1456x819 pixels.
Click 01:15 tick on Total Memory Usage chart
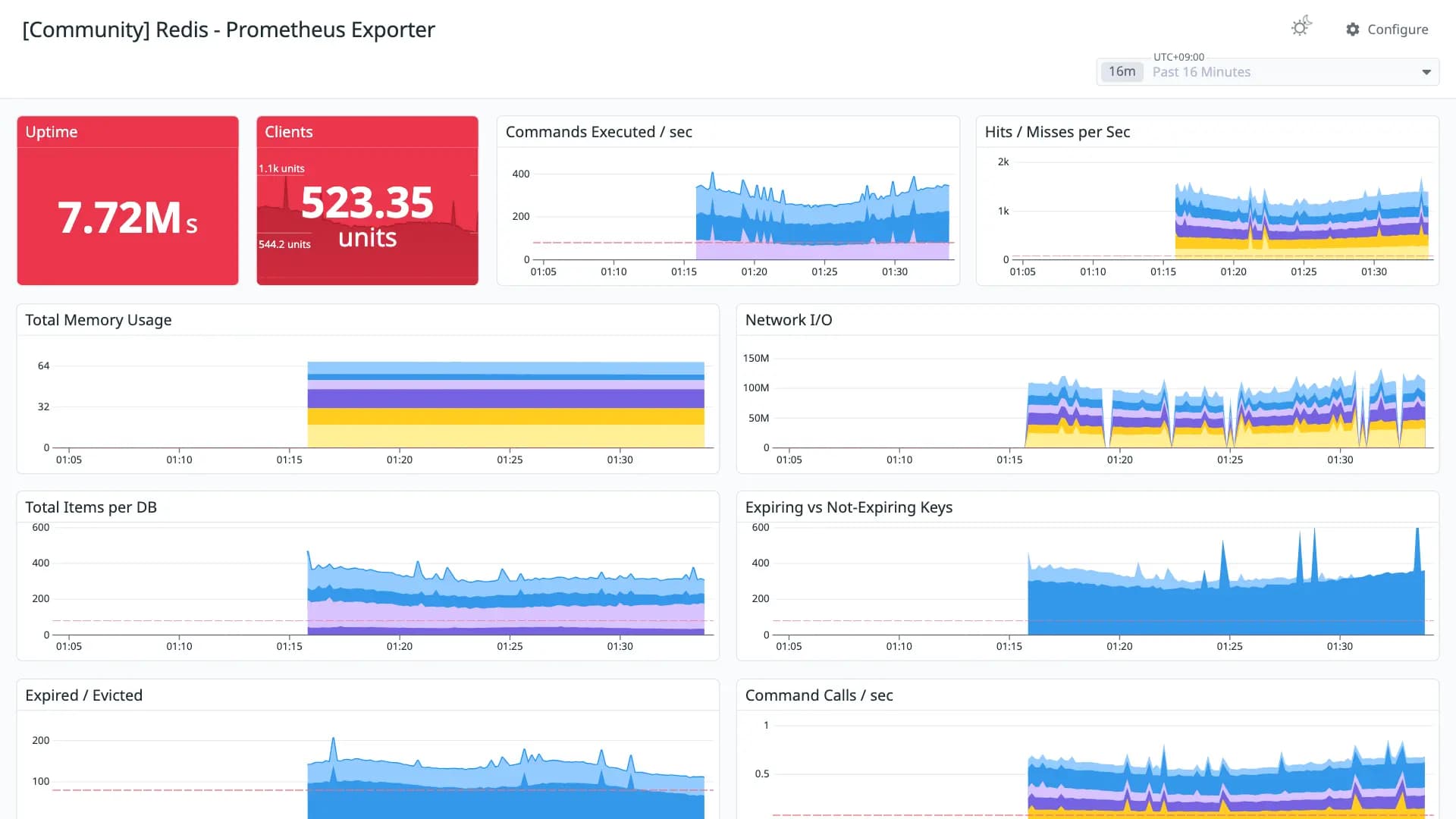[x=289, y=460]
